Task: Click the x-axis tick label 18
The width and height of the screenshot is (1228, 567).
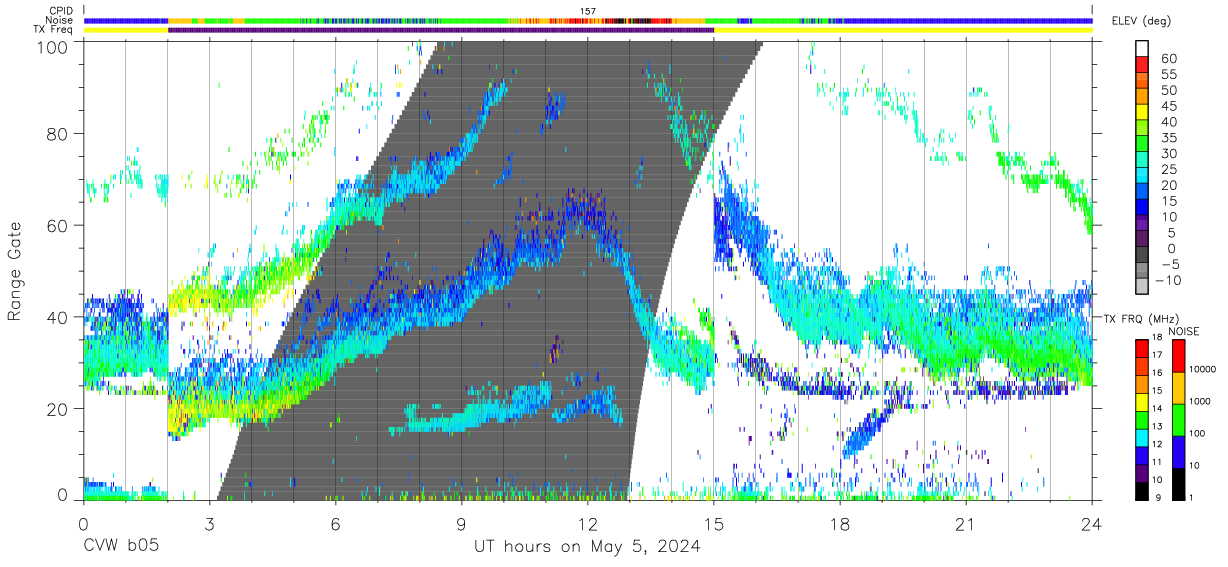Action: point(840,524)
